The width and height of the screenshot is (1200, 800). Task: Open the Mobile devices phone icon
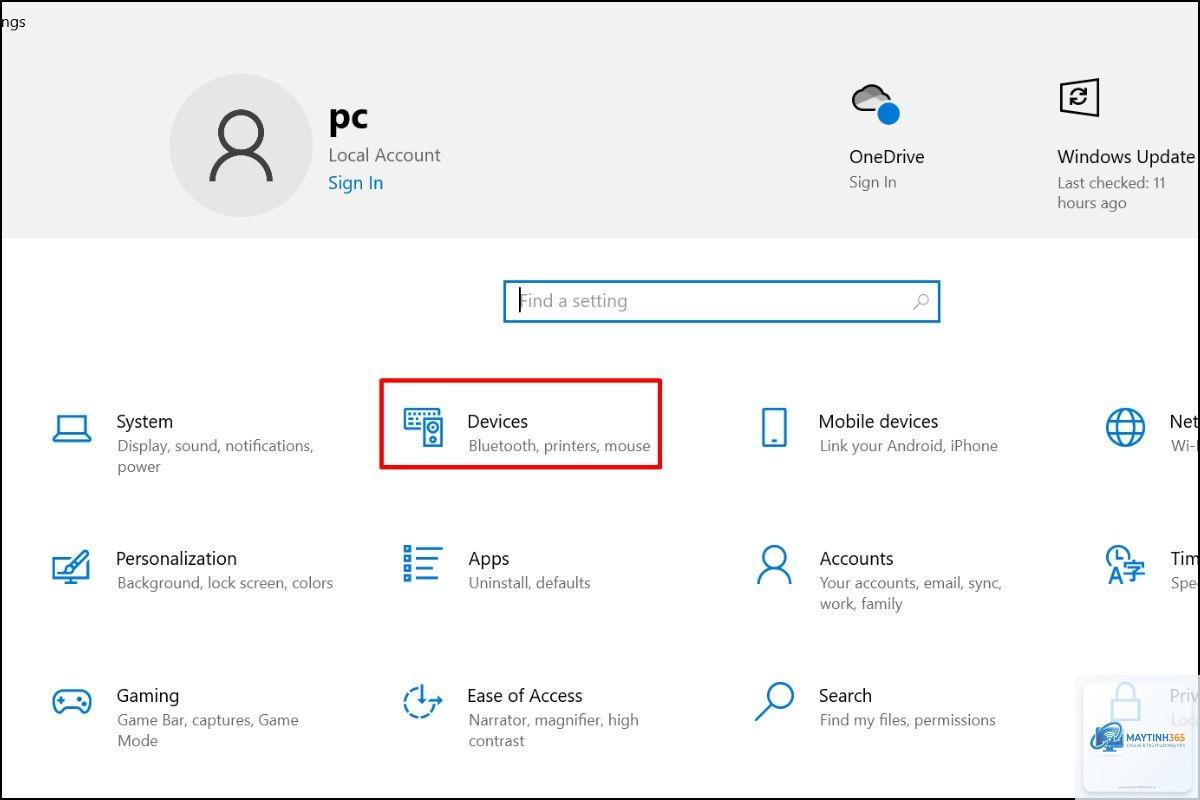774,427
